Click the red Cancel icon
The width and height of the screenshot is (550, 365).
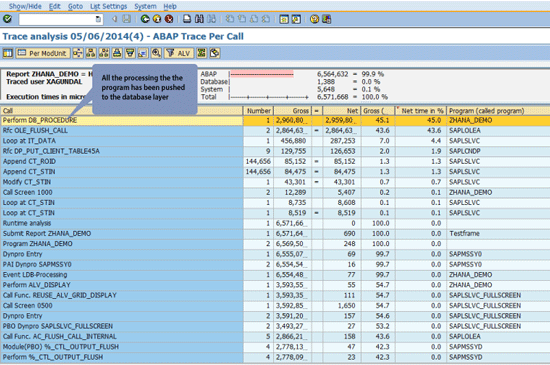[x=169, y=19]
